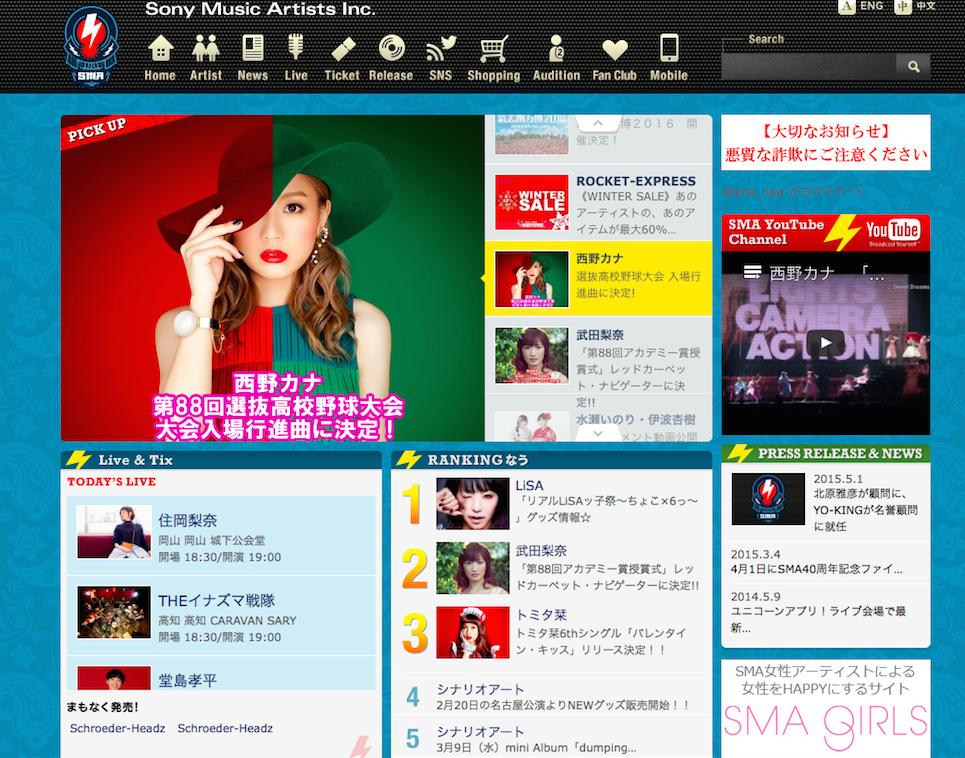Open the Shopping cart icon

[x=494, y=49]
